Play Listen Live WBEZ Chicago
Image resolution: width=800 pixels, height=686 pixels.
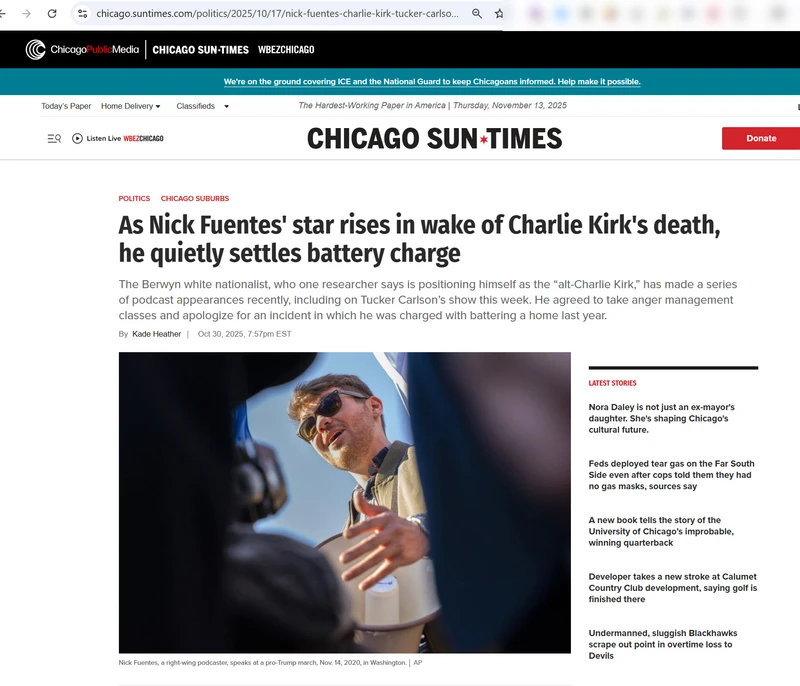tap(118, 138)
